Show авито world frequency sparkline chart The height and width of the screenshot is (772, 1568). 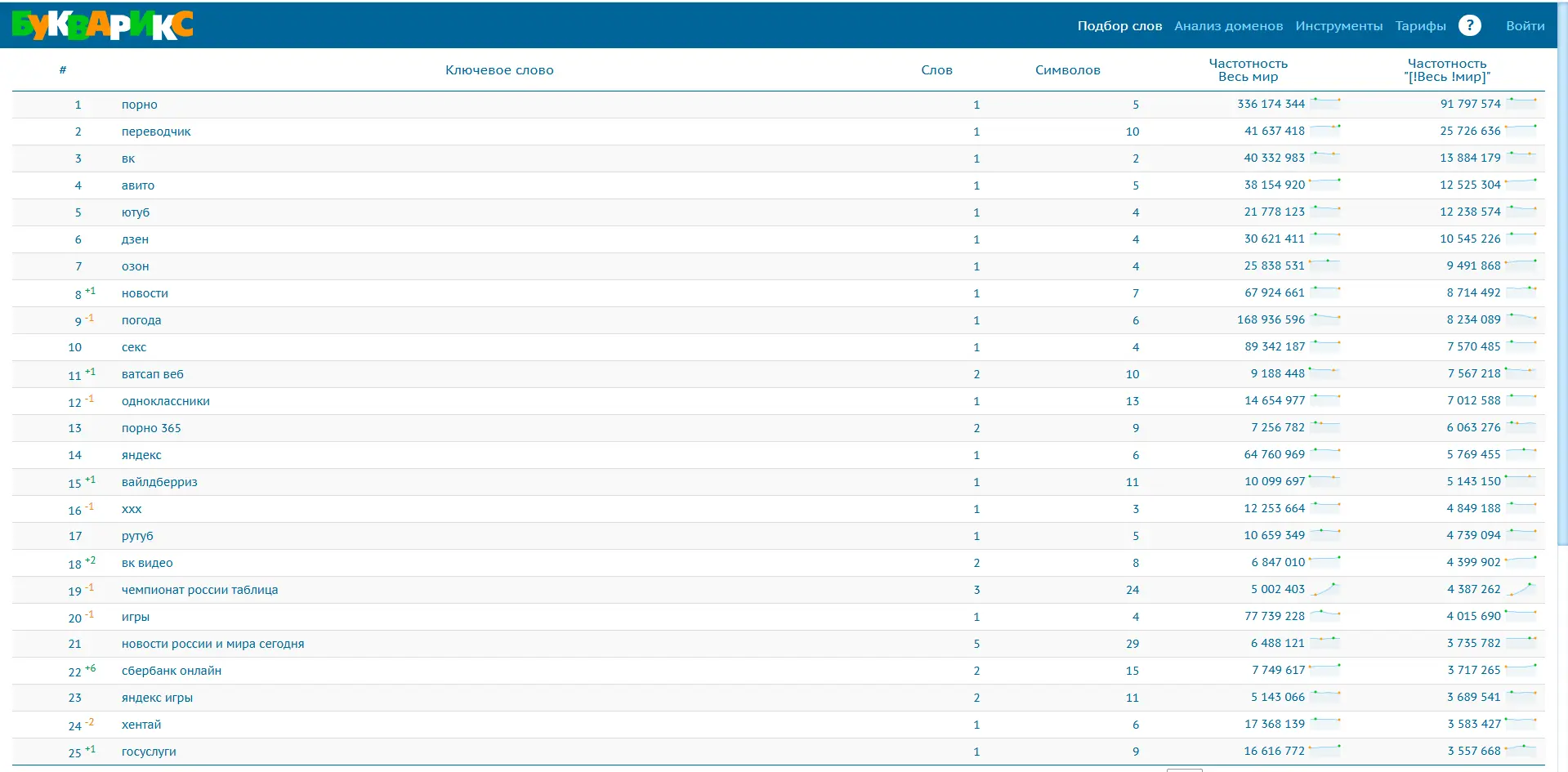1325,185
